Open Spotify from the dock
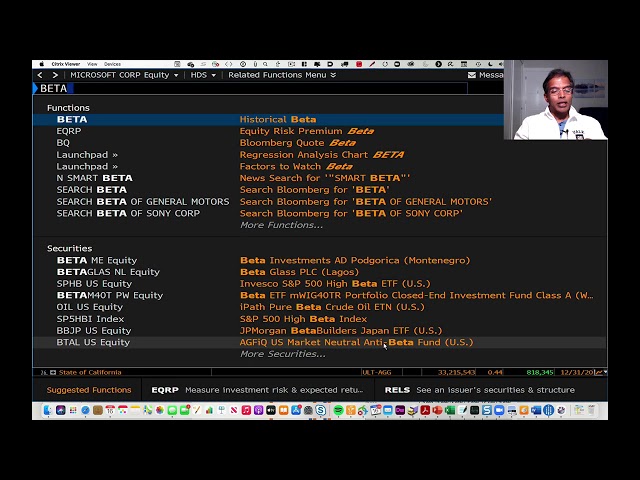Image resolution: width=640 pixels, height=480 pixels. tap(338, 410)
